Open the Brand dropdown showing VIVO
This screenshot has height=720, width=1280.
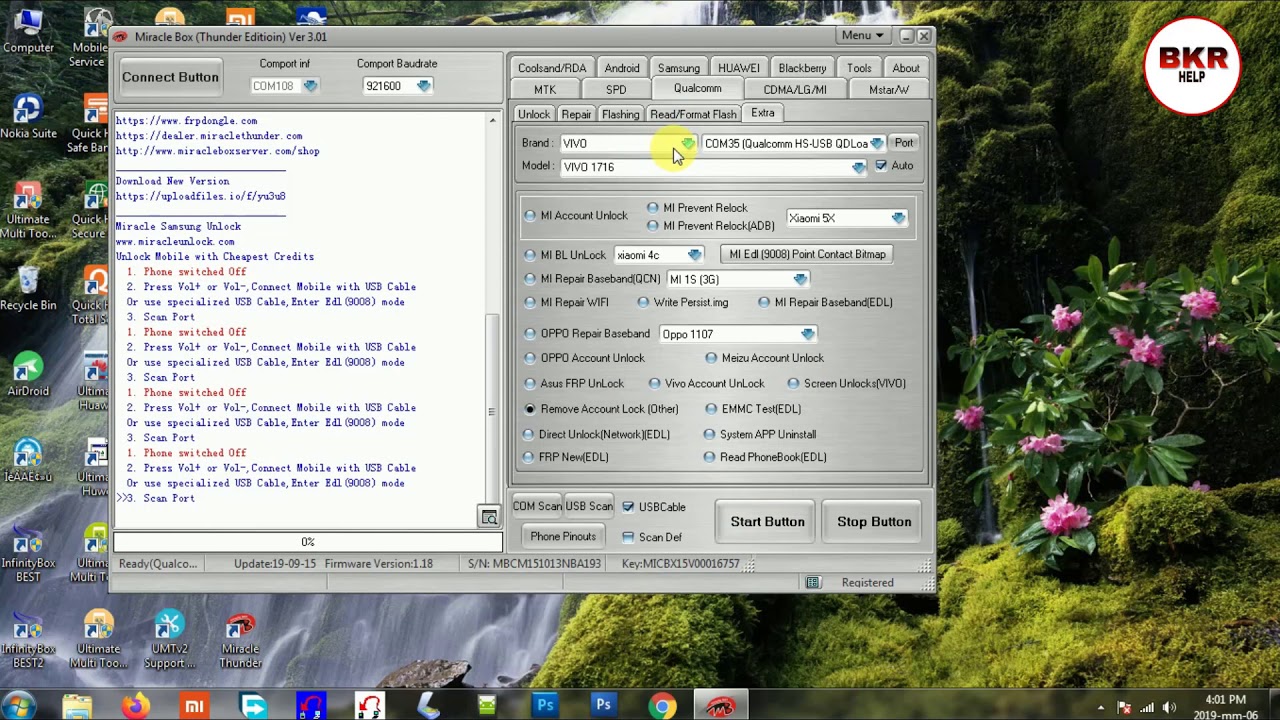pos(688,144)
